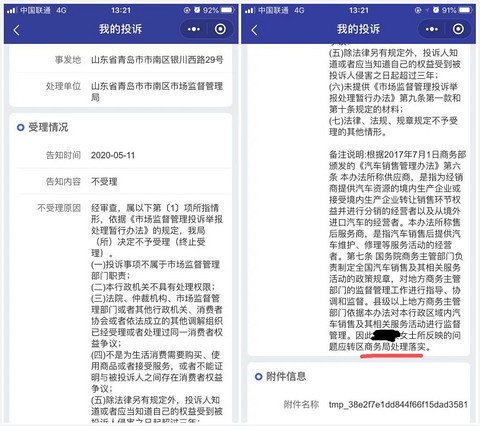The width and height of the screenshot is (480, 426).
Task: Select the 受理情况 section bullet
Action: pyautogui.click(x=21, y=127)
